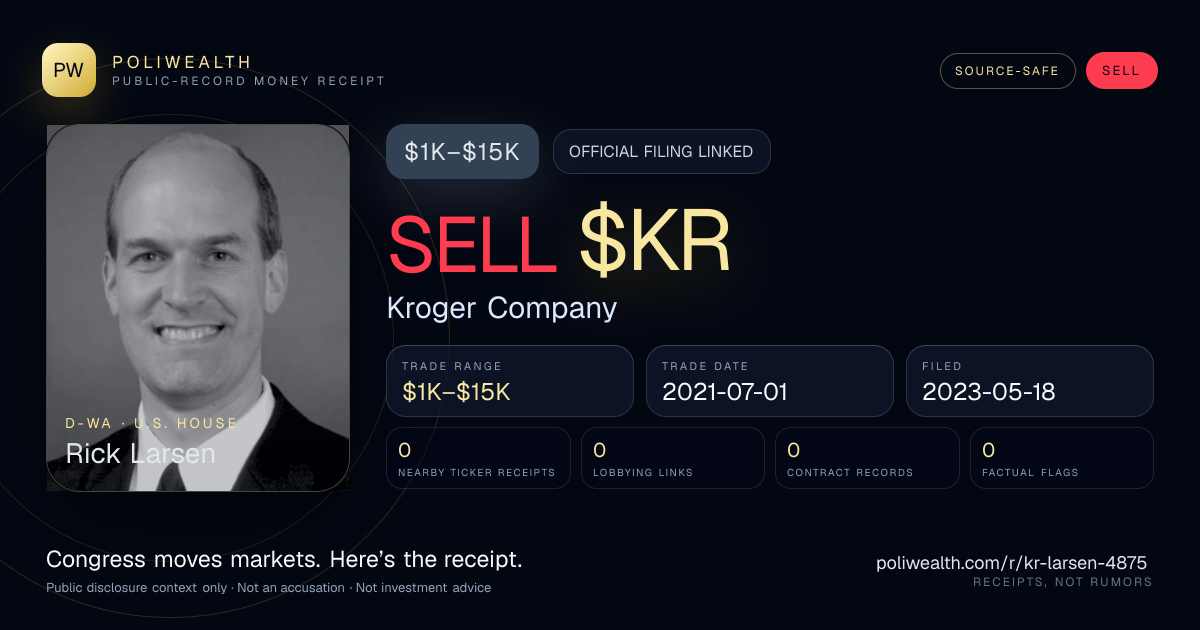The height and width of the screenshot is (630, 1200).
Task: Open the Kroger Company name
Action: click(x=502, y=308)
